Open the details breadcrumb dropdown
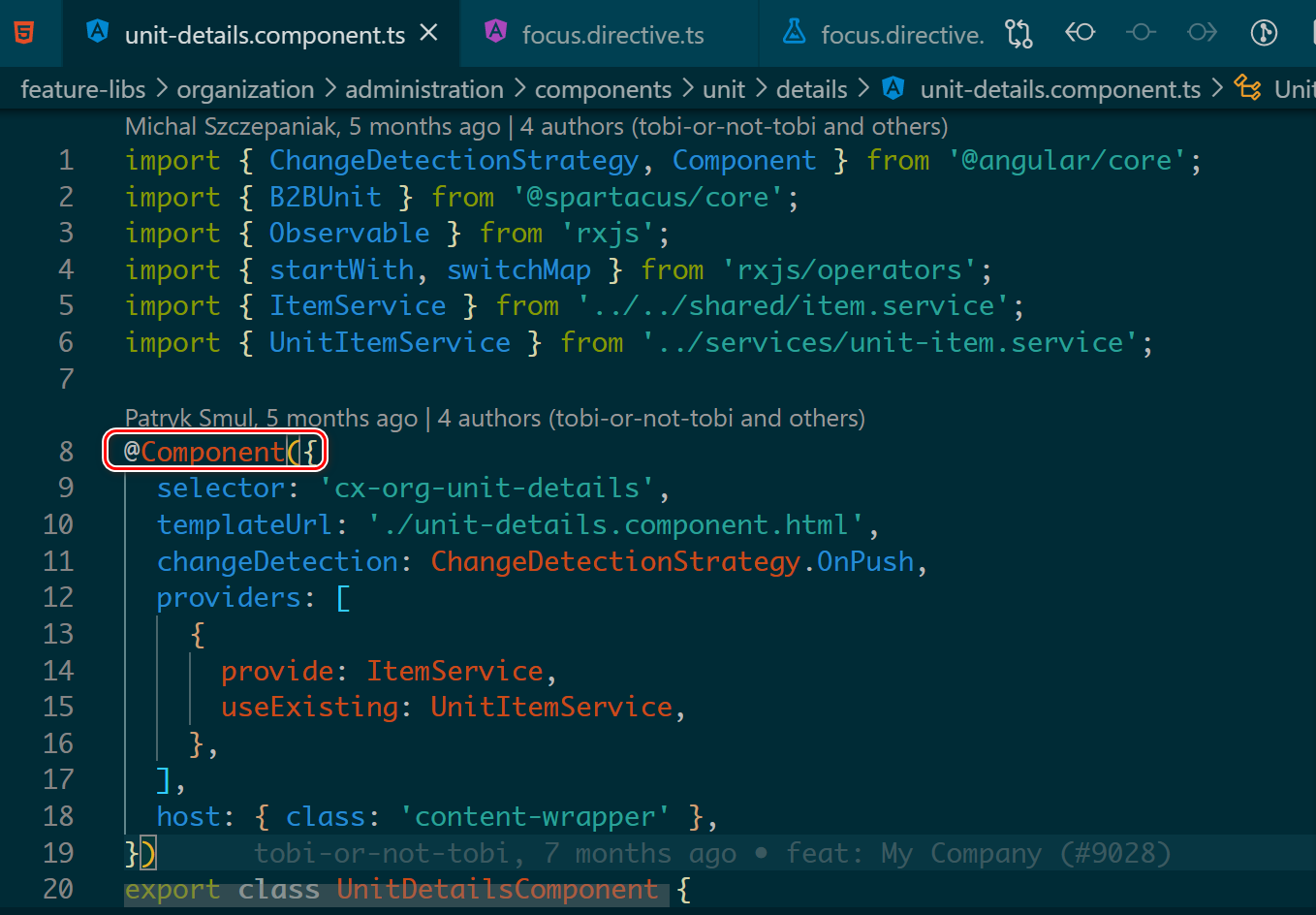The height and width of the screenshot is (915, 1316). pyautogui.click(x=812, y=90)
